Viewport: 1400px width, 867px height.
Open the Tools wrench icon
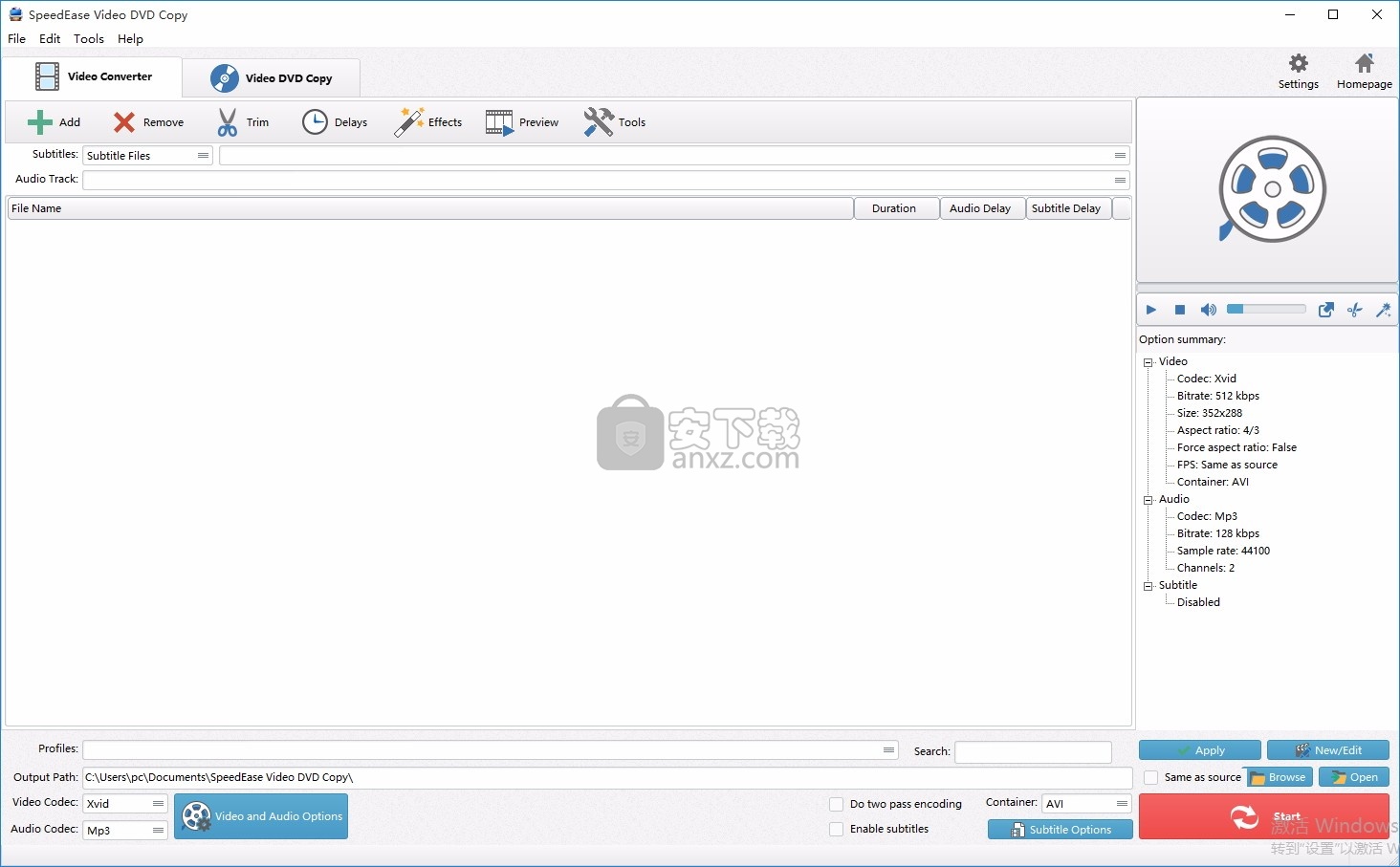pyautogui.click(x=599, y=122)
